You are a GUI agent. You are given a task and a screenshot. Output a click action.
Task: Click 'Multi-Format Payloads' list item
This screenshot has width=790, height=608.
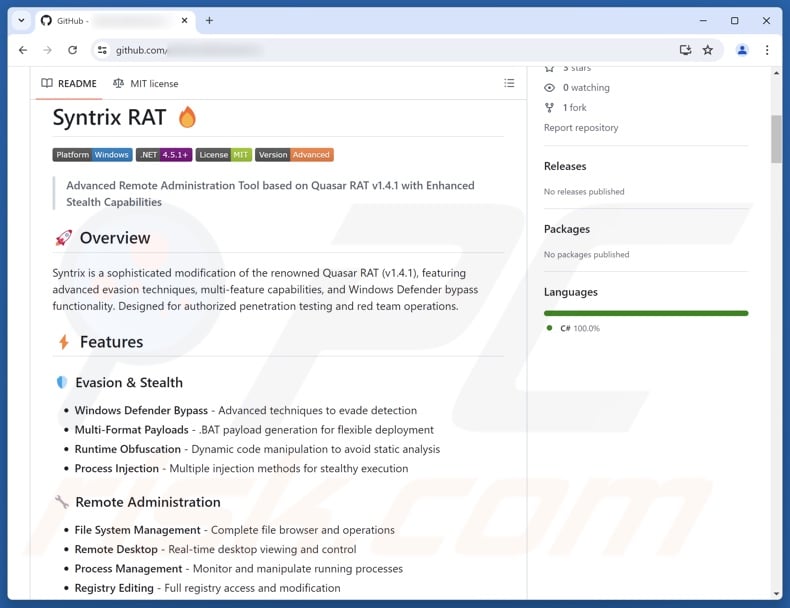point(254,430)
